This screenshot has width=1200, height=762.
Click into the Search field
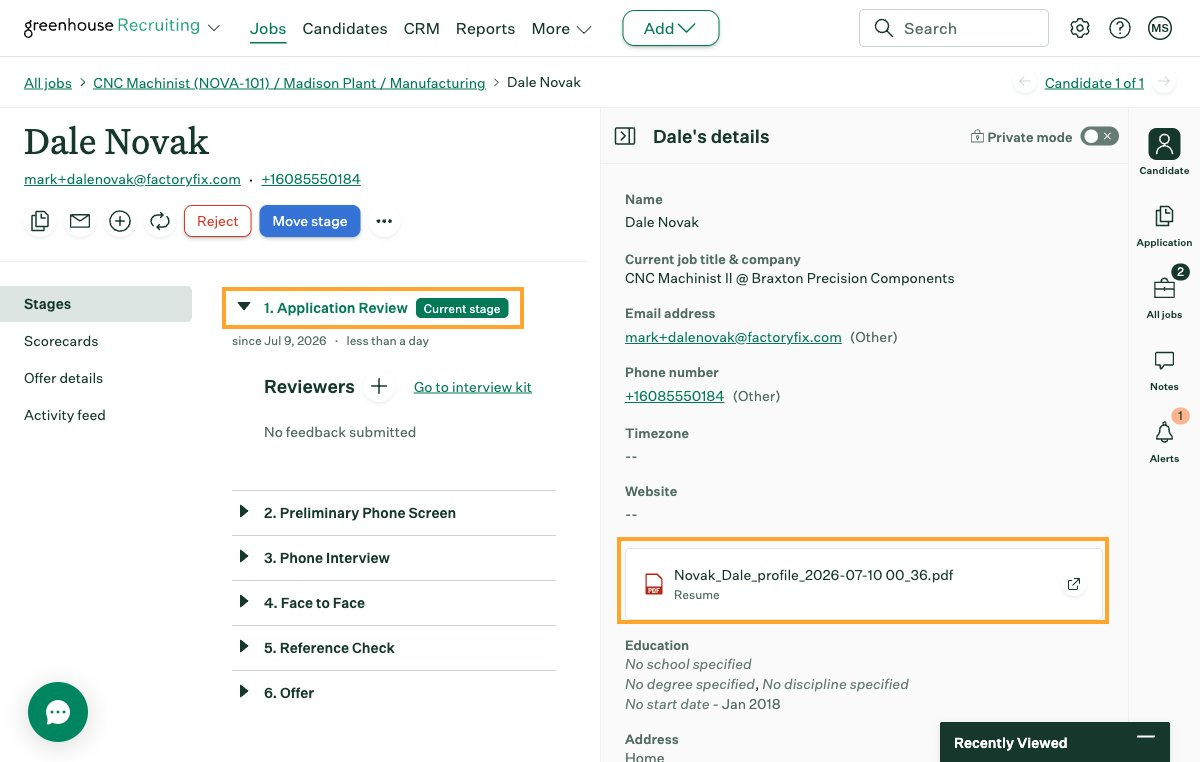click(953, 28)
